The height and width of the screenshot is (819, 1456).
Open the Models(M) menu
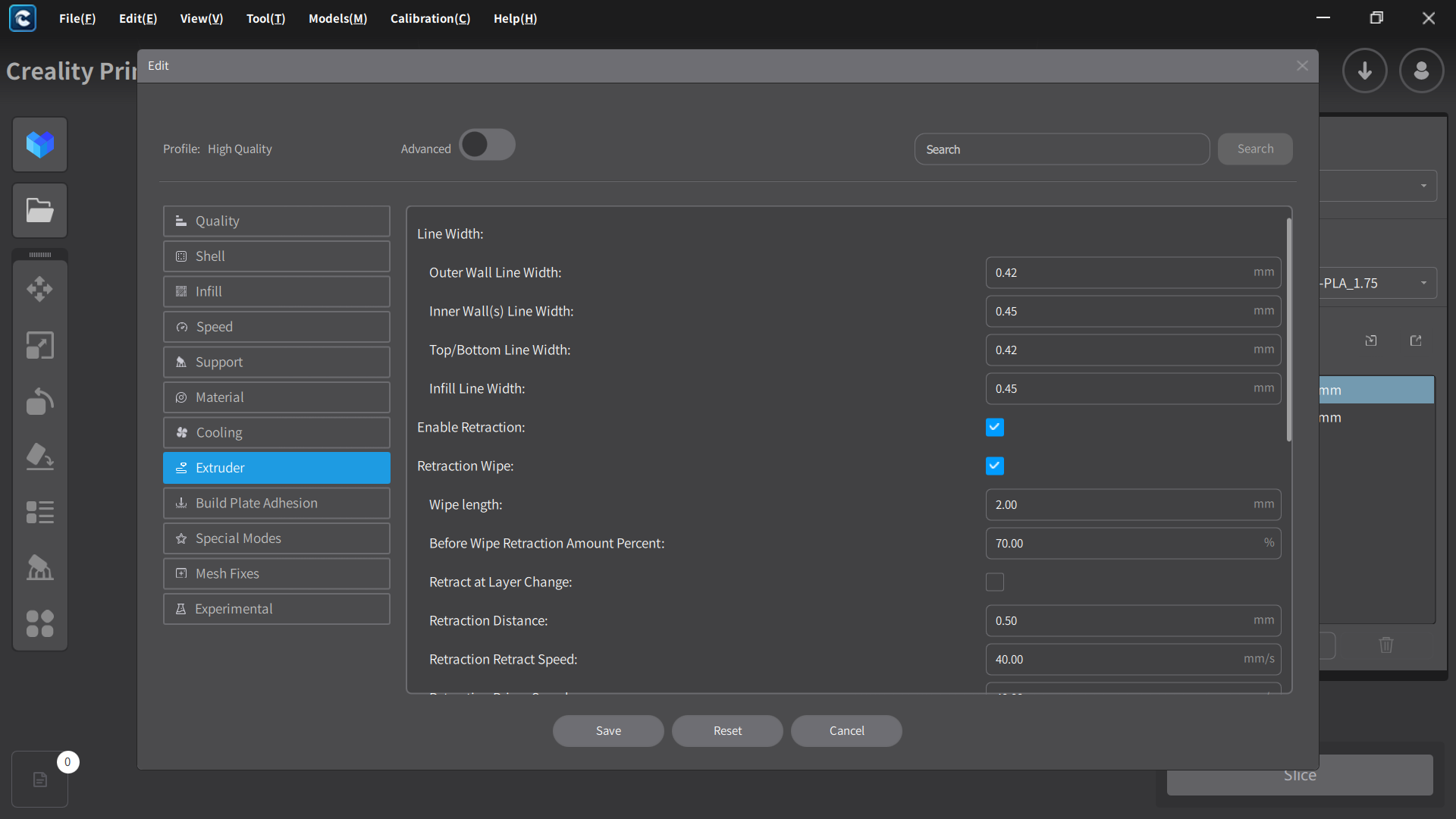(x=338, y=18)
